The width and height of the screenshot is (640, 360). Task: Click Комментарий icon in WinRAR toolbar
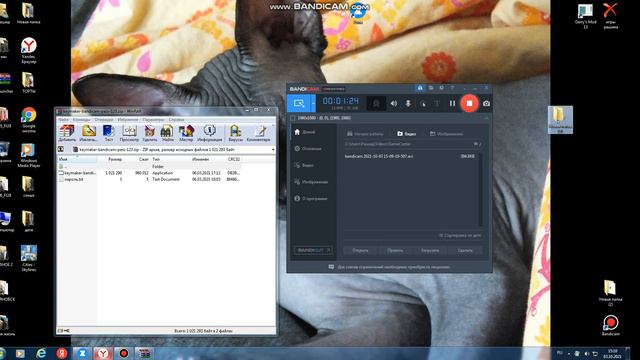[258, 133]
